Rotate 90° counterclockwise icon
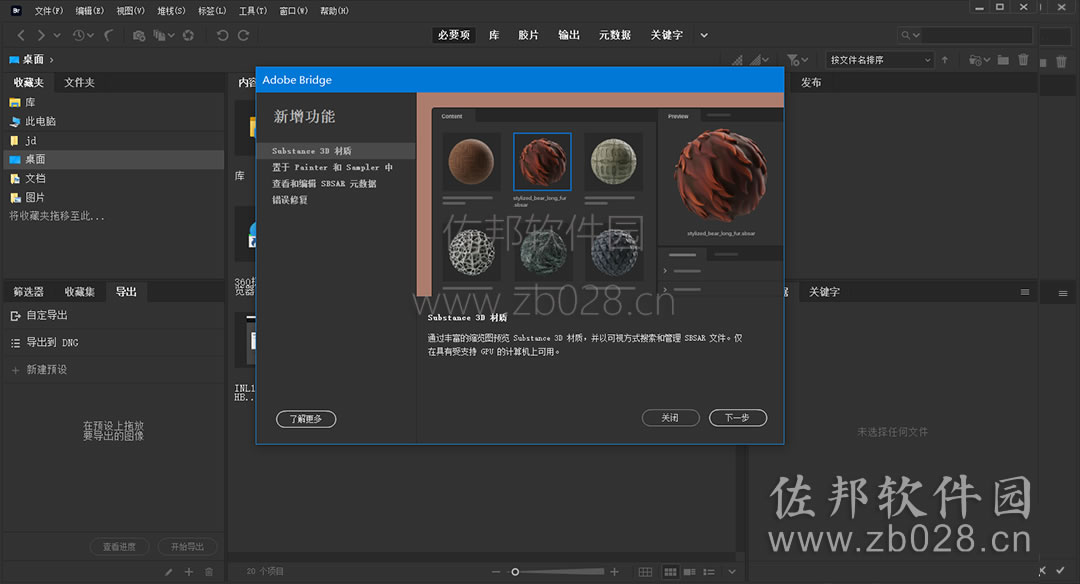The height and width of the screenshot is (584, 1080). (x=222, y=35)
